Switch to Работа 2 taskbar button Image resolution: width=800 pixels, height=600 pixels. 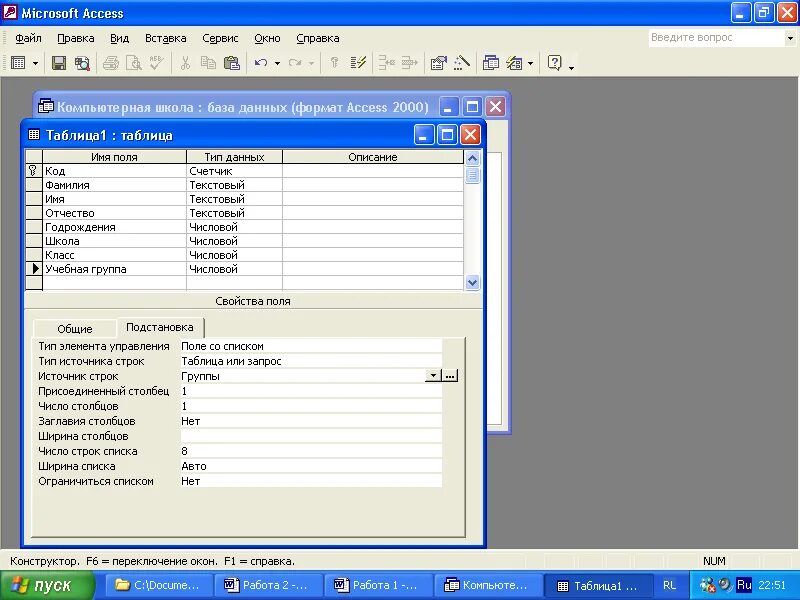tap(268, 585)
